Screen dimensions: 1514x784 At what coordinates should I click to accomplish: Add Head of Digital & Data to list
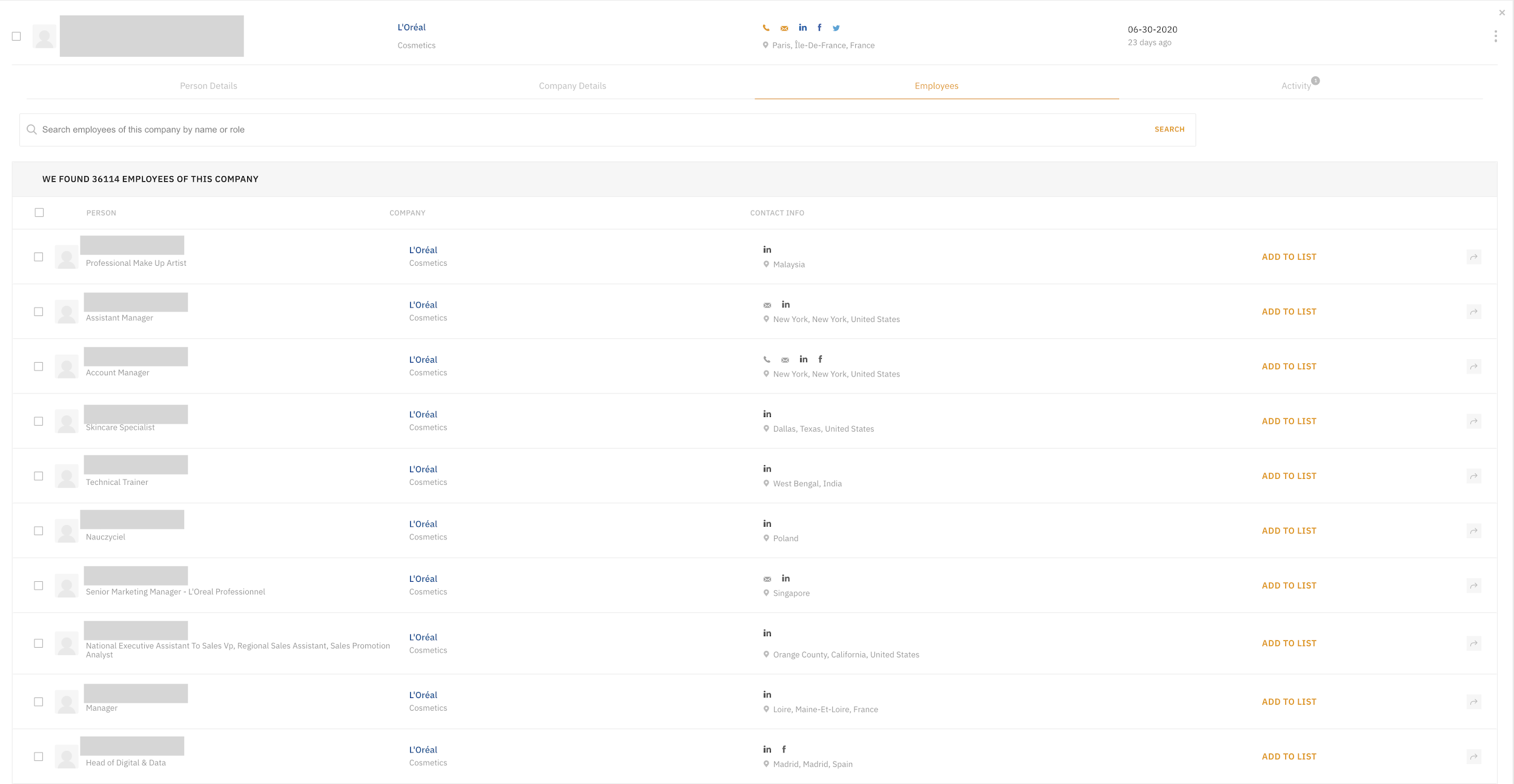click(x=1289, y=757)
